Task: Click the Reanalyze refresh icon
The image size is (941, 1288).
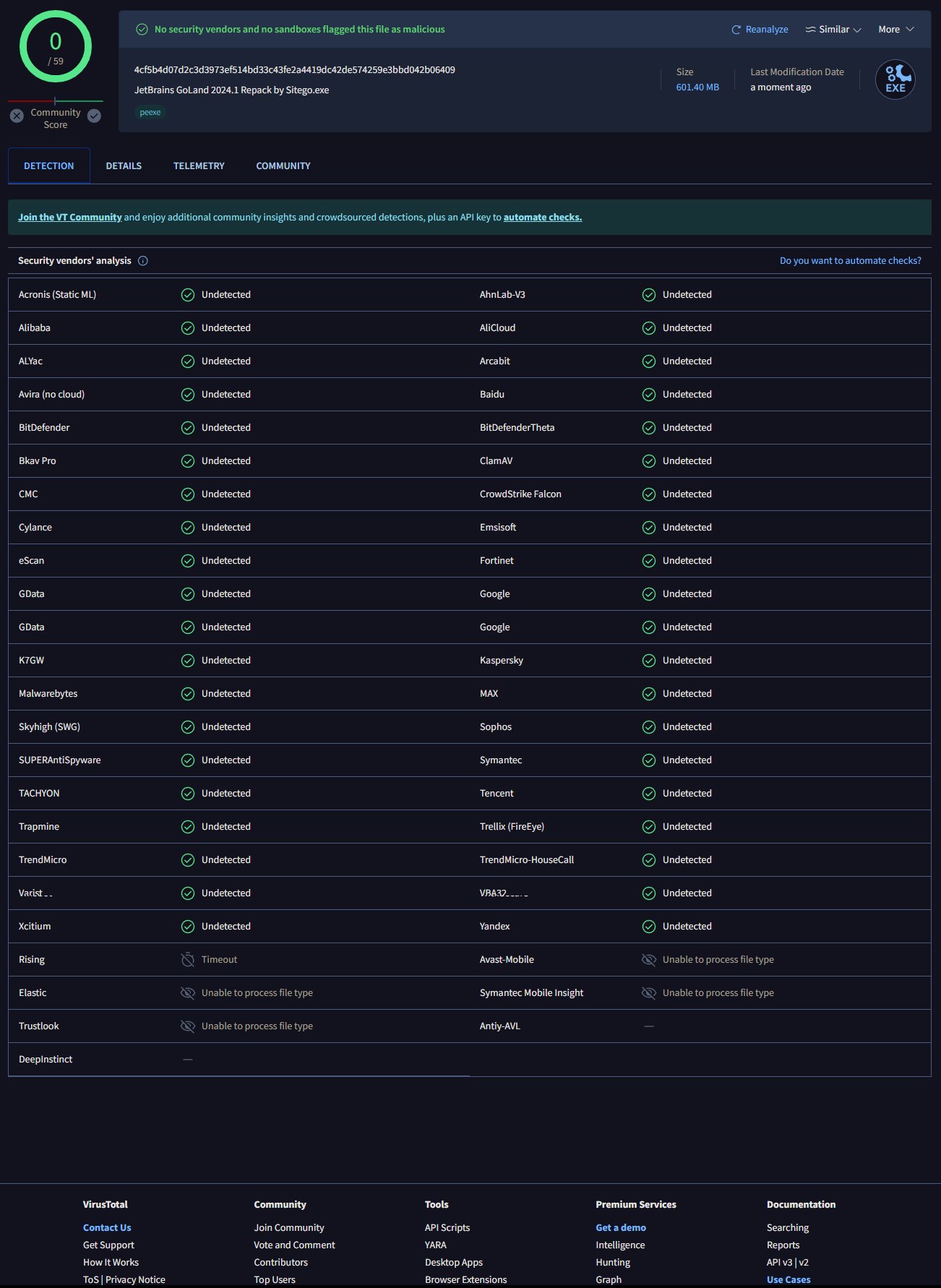Action: (736, 30)
